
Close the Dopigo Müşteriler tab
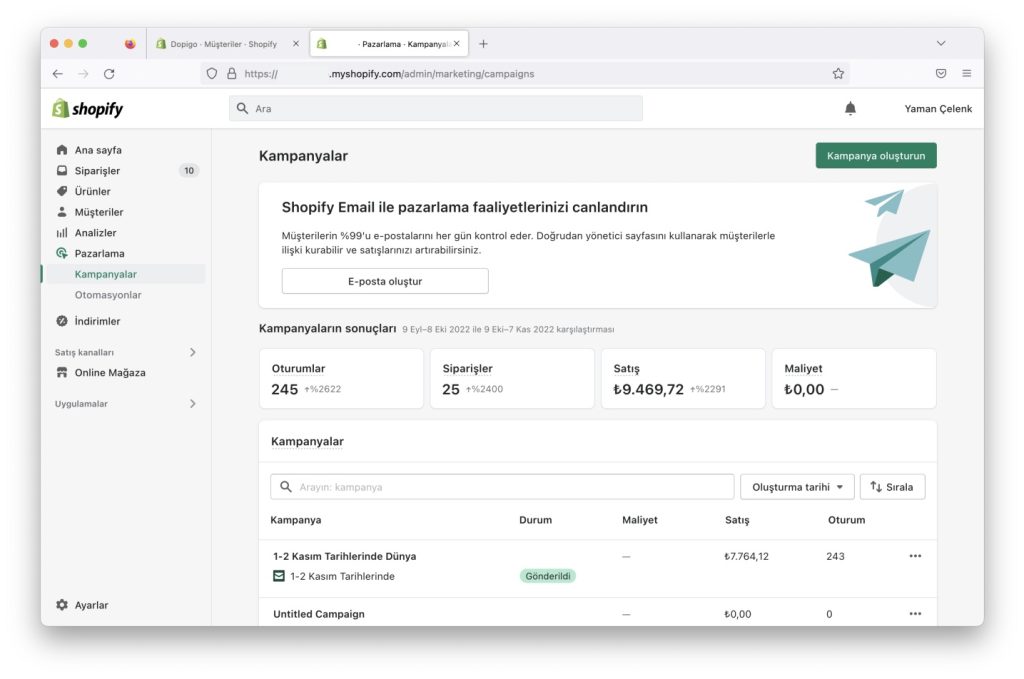click(x=296, y=44)
